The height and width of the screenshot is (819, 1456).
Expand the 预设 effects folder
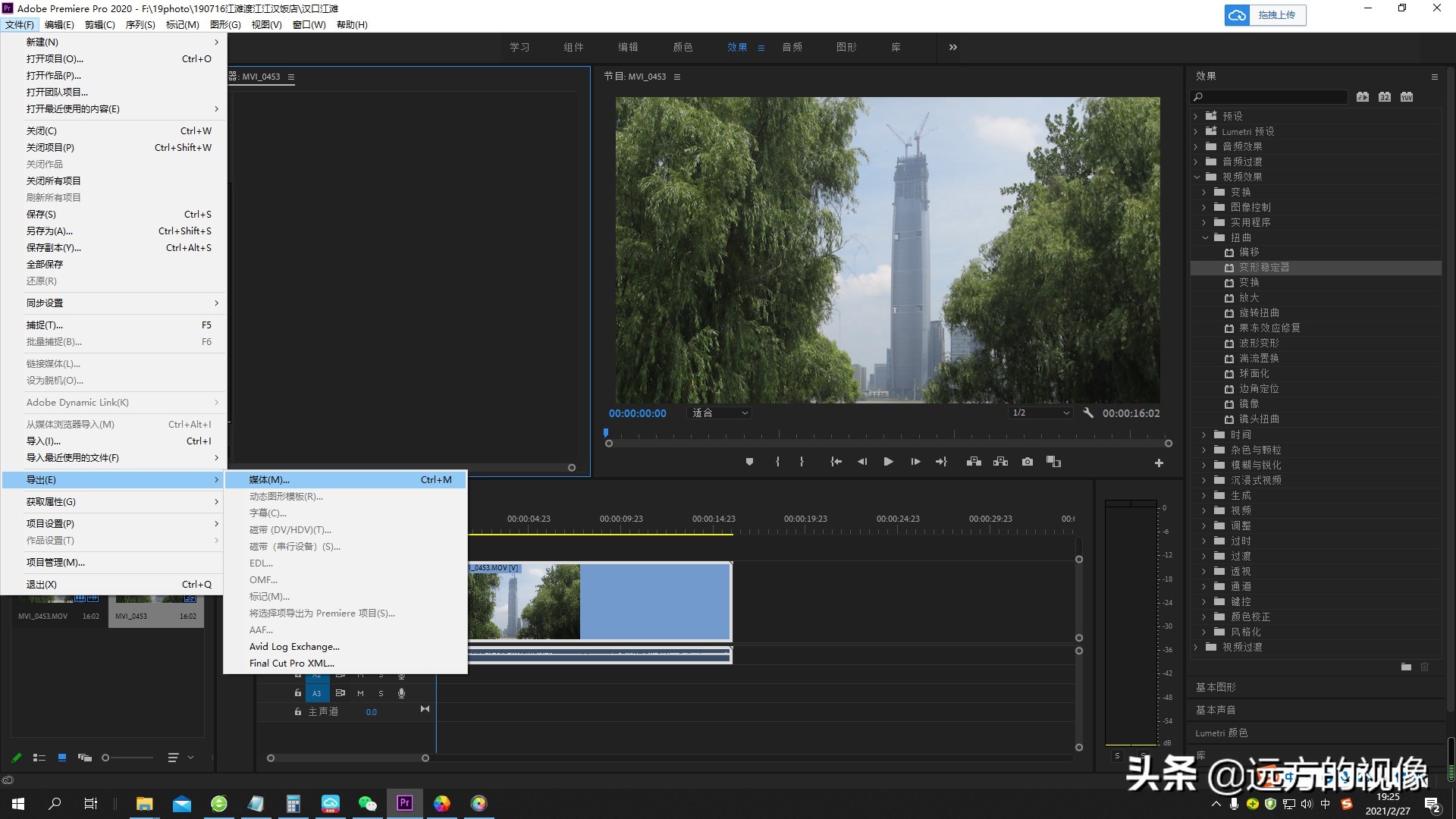point(1196,116)
